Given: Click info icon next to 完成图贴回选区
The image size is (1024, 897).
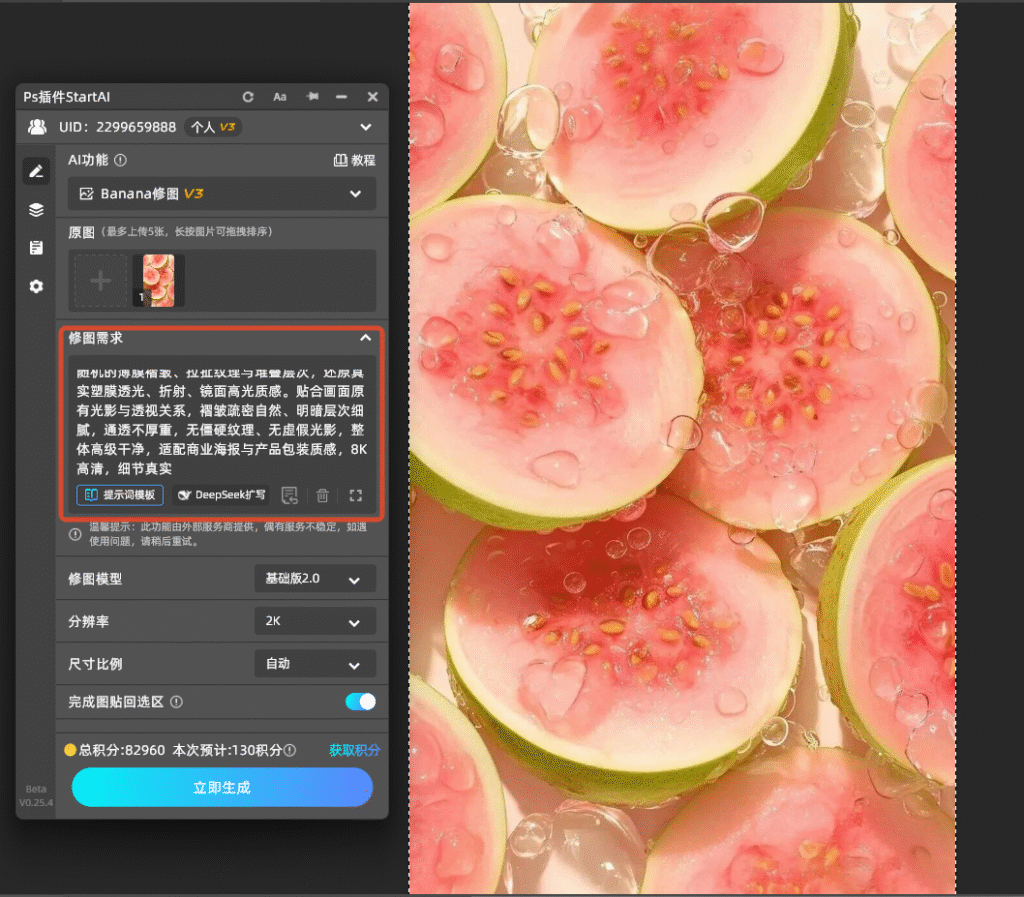Looking at the screenshot, I should click(176, 702).
